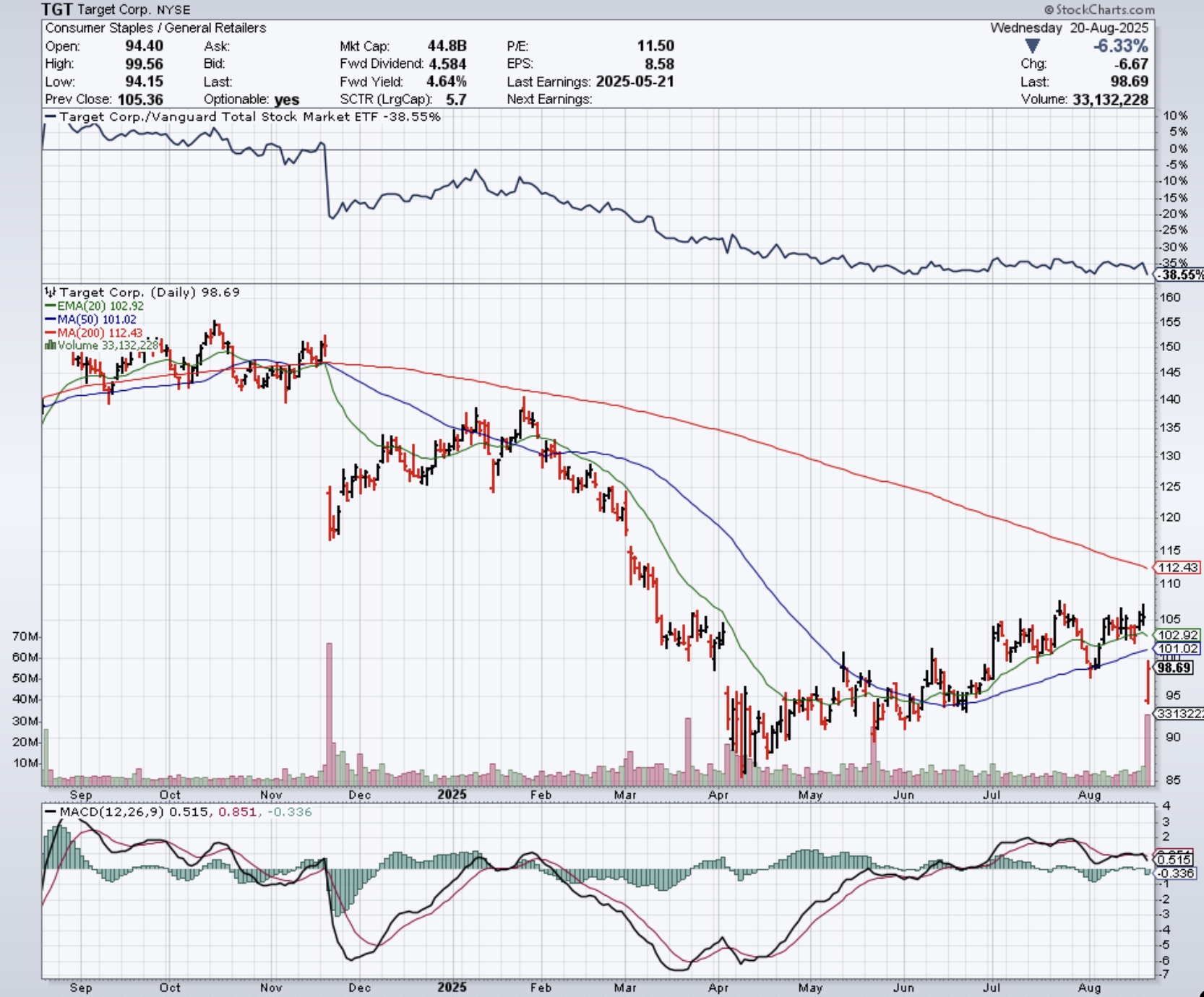Click the -0.336 MACD histogram axis tag
Screen dimensions: 1204x997
1174,873
